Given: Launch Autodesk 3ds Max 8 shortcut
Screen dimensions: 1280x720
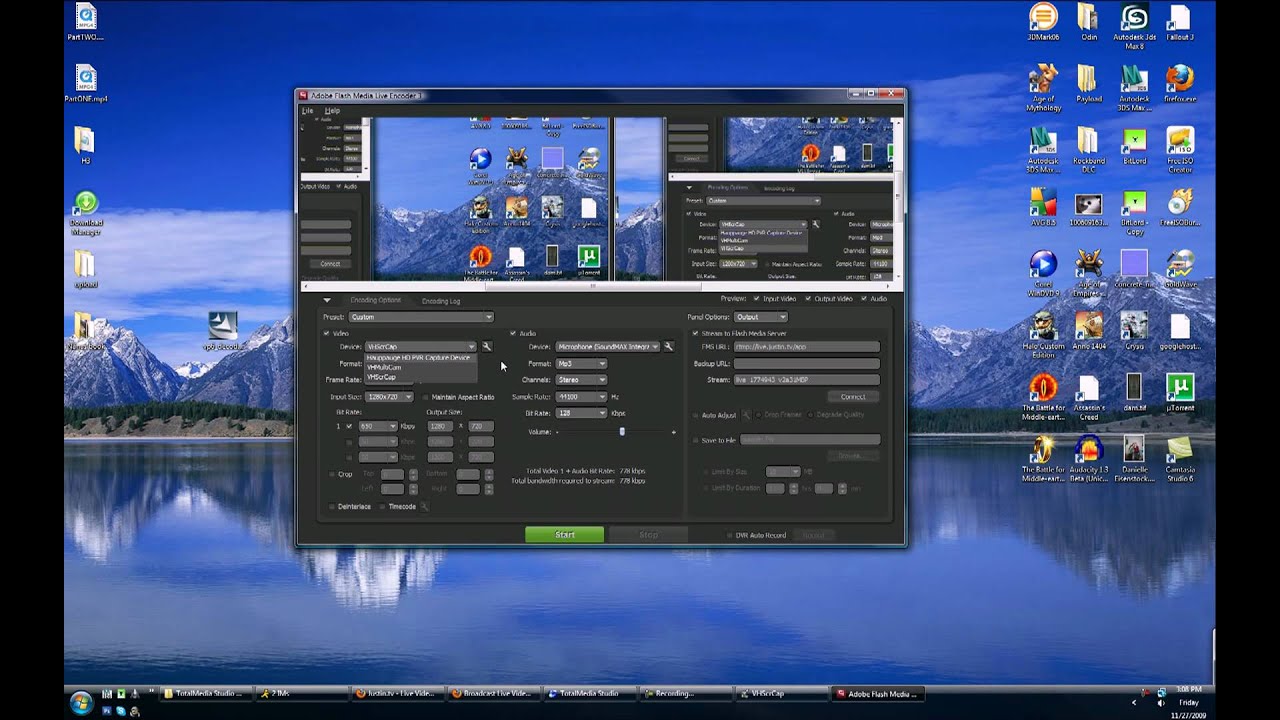Looking at the screenshot, I should [1134, 28].
